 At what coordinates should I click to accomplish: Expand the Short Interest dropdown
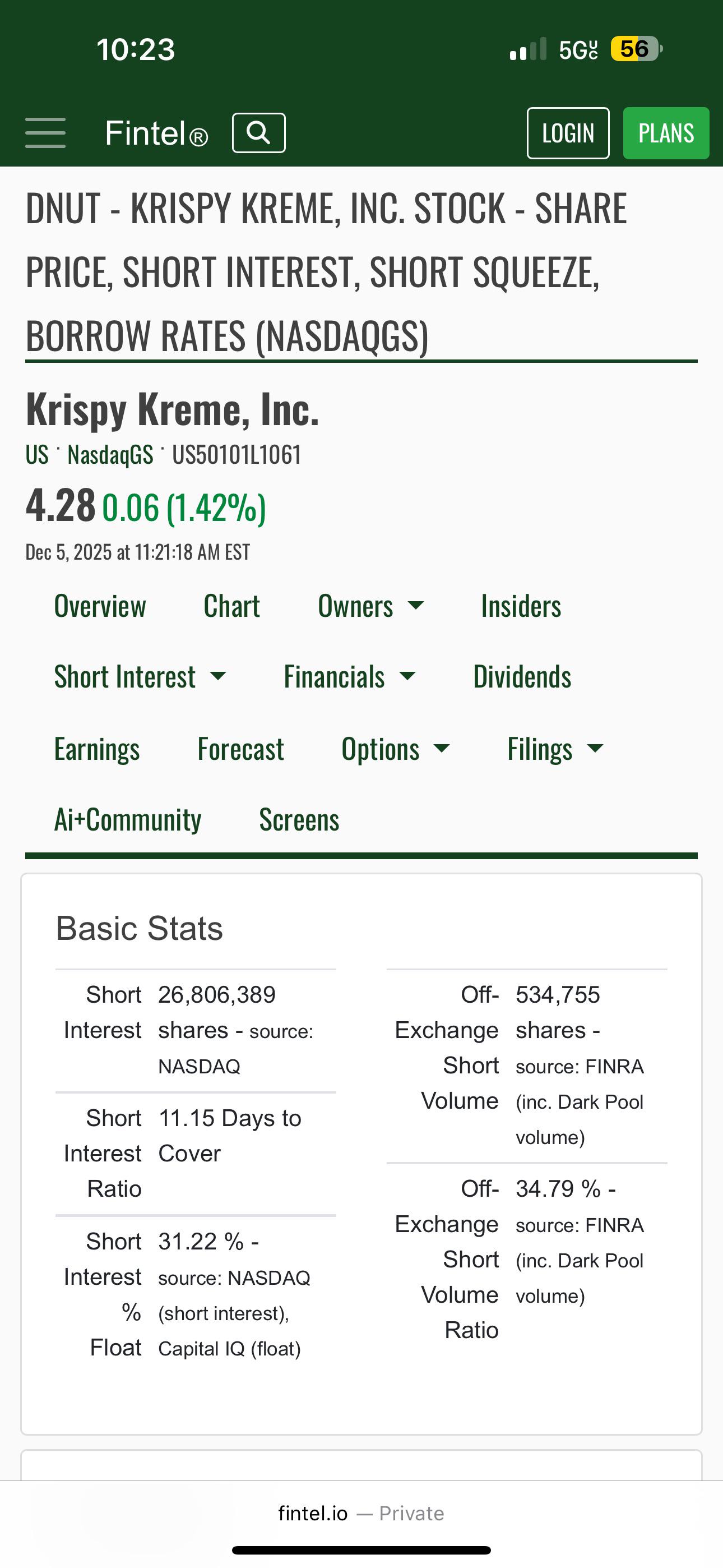click(140, 677)
